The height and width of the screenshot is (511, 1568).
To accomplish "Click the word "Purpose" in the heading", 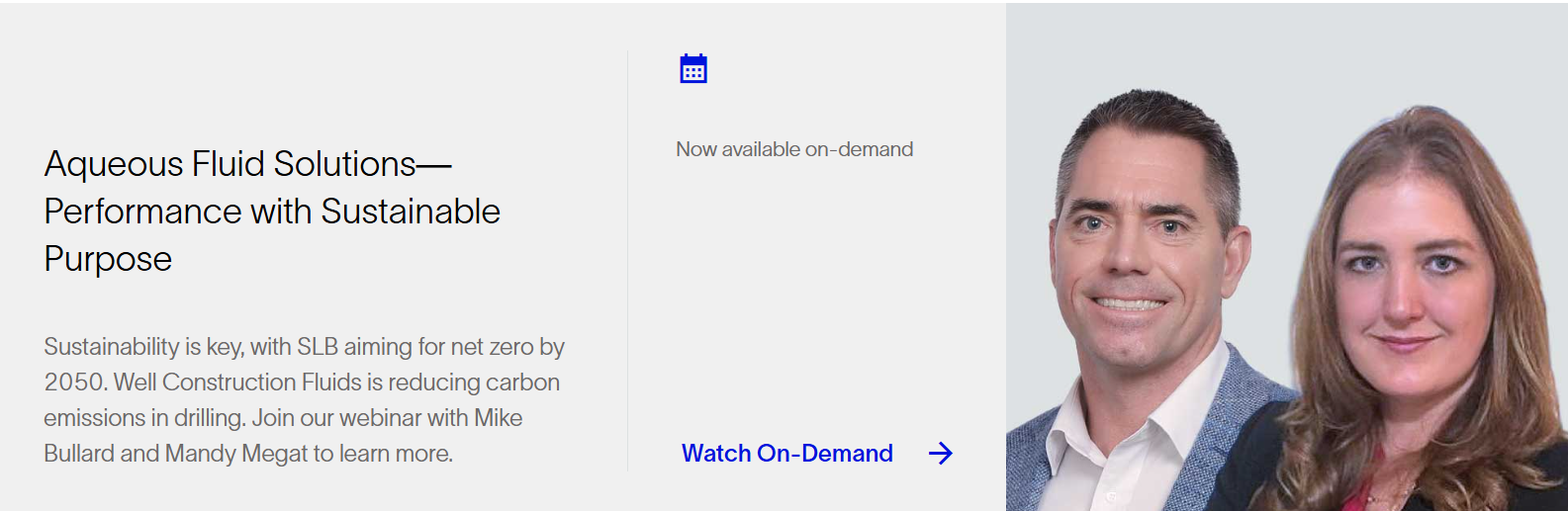I will (108, 259).
